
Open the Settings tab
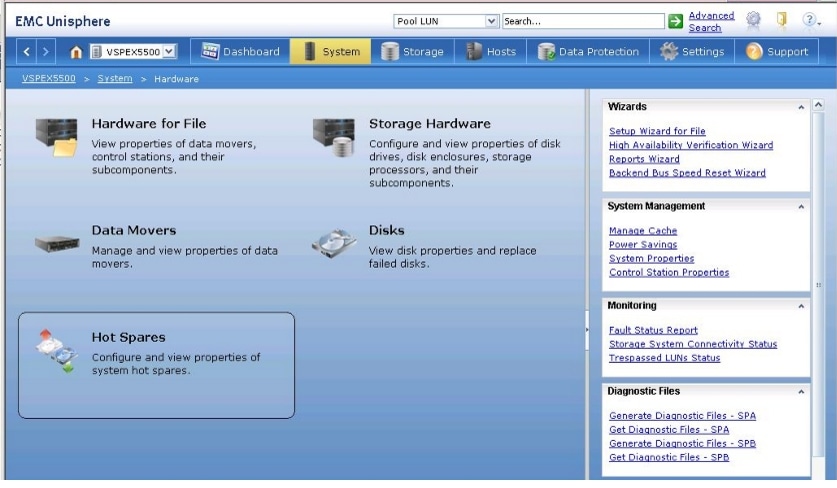(692, 52)
